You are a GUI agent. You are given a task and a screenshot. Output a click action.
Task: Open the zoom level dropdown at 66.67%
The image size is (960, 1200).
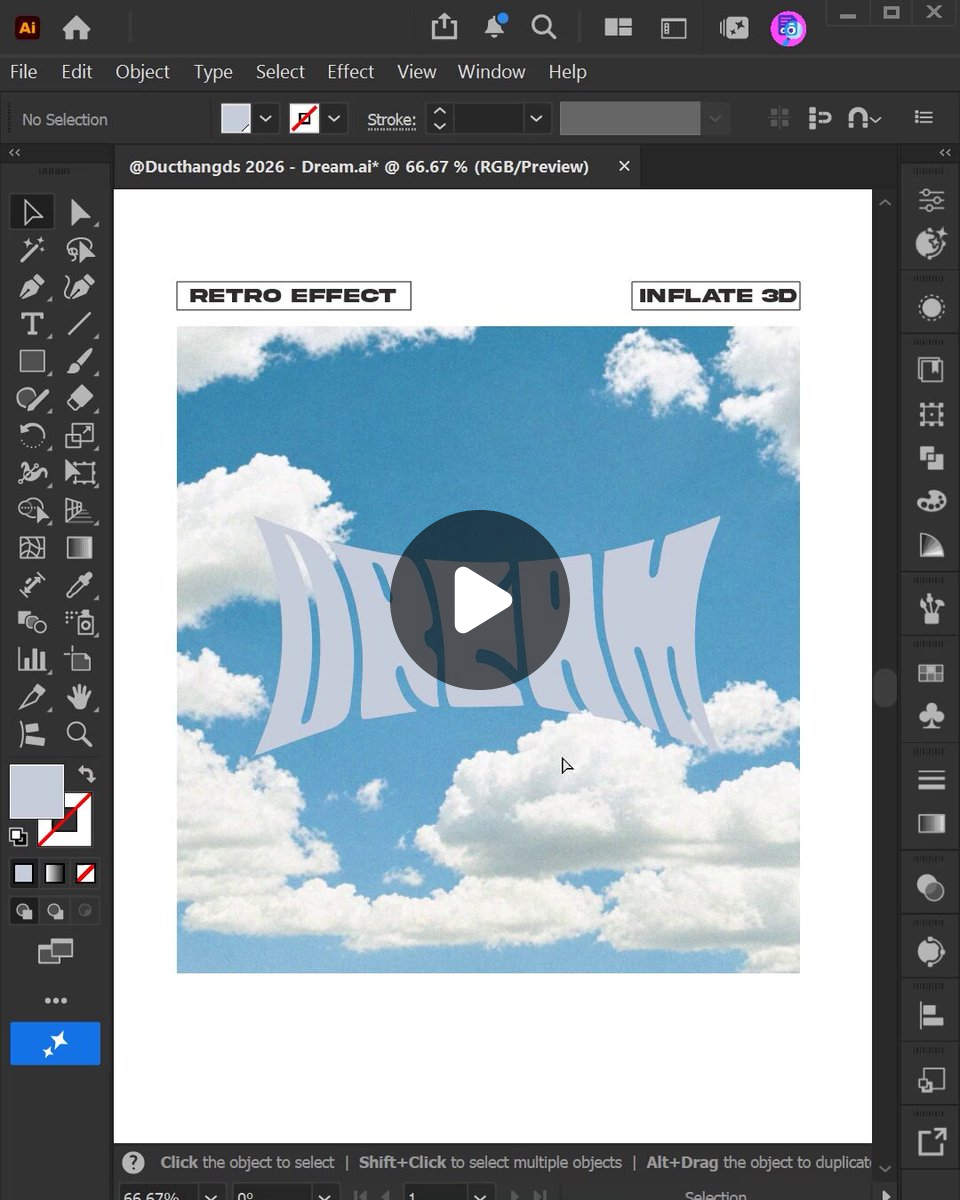coord(212,1194)
